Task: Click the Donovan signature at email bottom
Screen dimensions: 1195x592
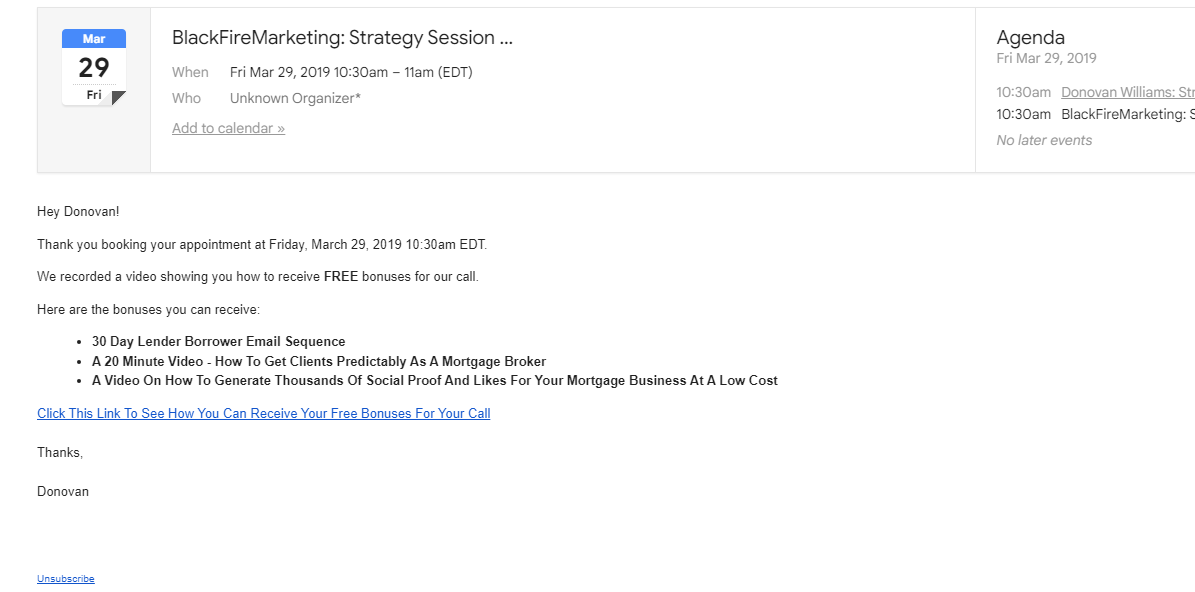Action: click(x=63, y=491)
